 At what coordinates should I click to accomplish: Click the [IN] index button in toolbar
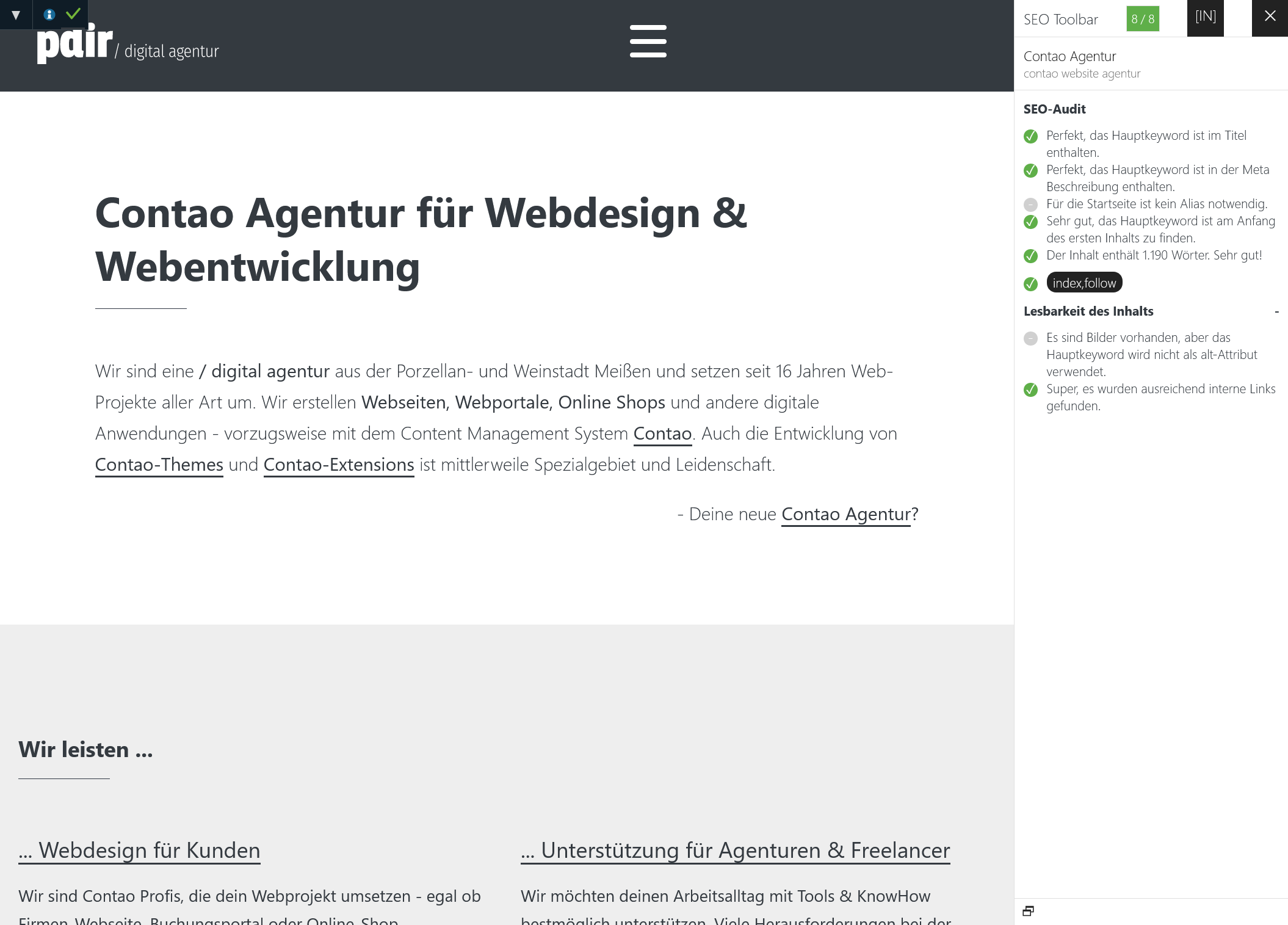tap(1205, 18)
